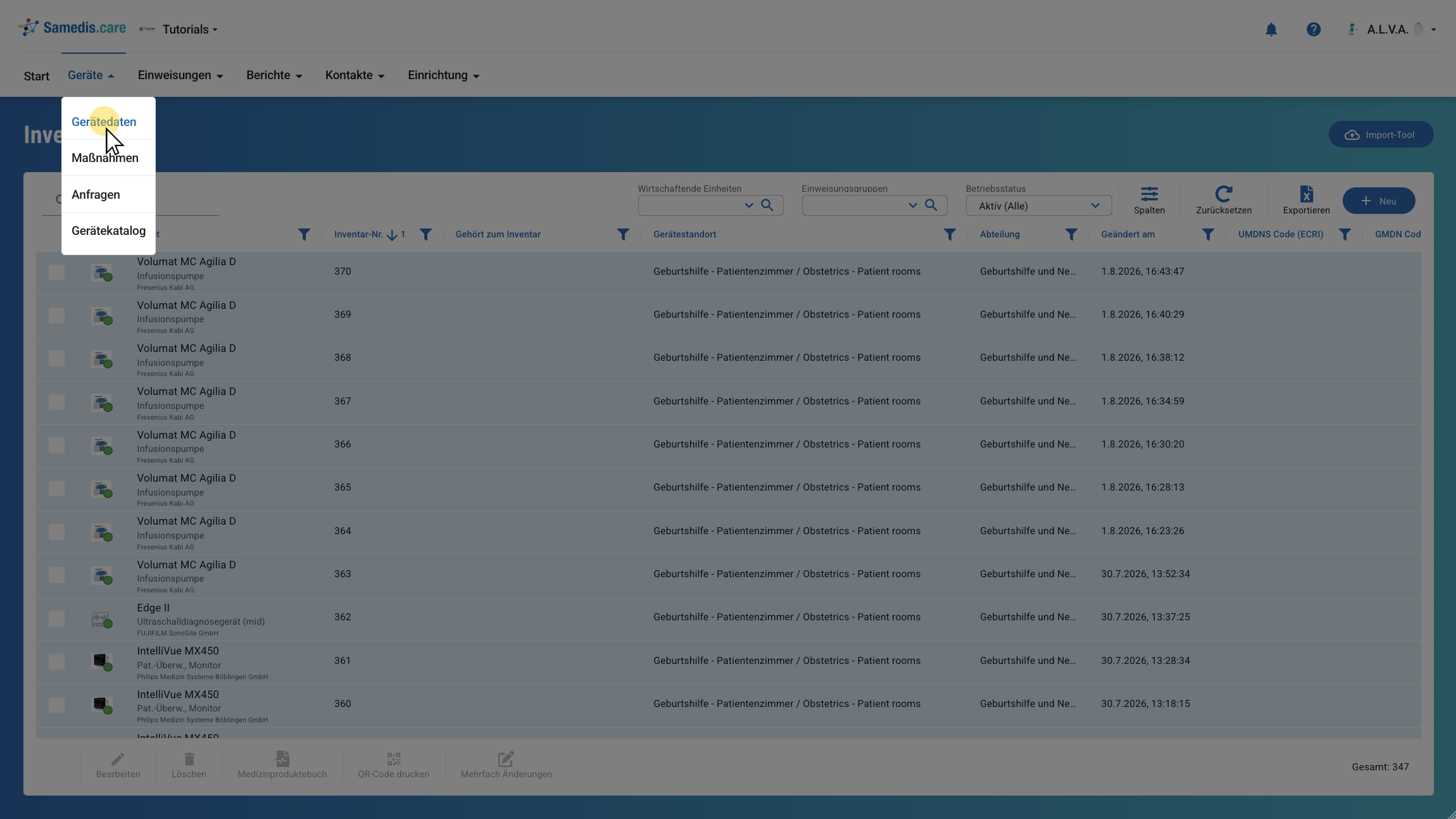Screen dimensions: 1456x819
Task: Click IntelliVue MX450 icon in row 361
Action: (101, 662)
